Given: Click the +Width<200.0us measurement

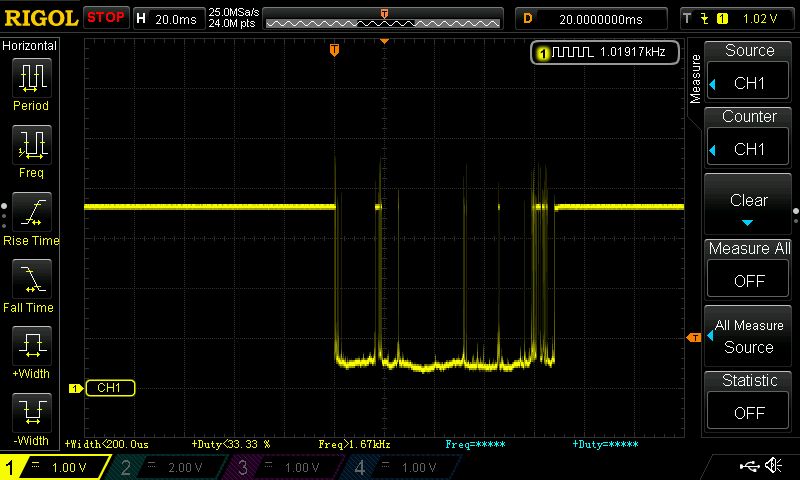Looking at the screenshot, I should click(106, 445).
